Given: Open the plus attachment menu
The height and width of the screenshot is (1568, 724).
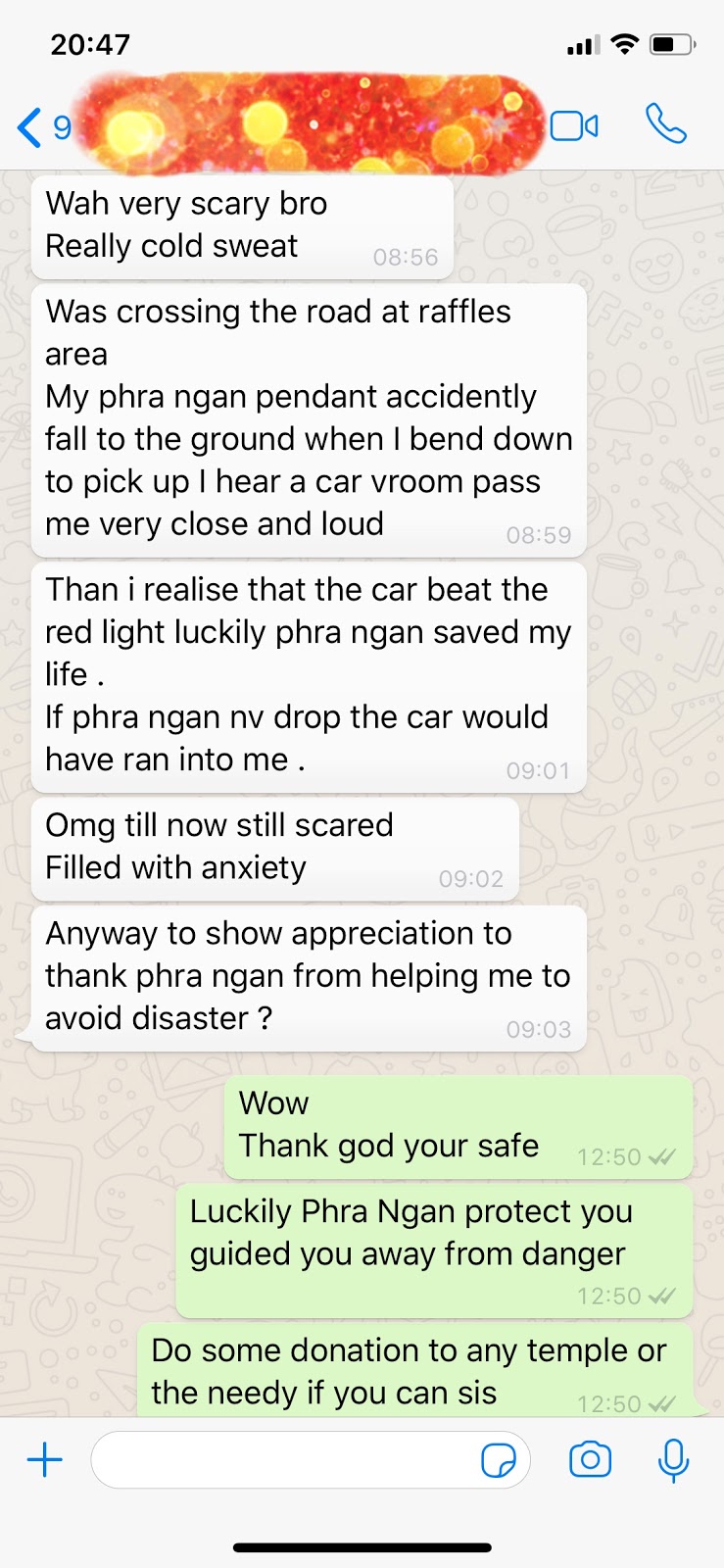Looking at the screenshot, I should coord(45,1460).
